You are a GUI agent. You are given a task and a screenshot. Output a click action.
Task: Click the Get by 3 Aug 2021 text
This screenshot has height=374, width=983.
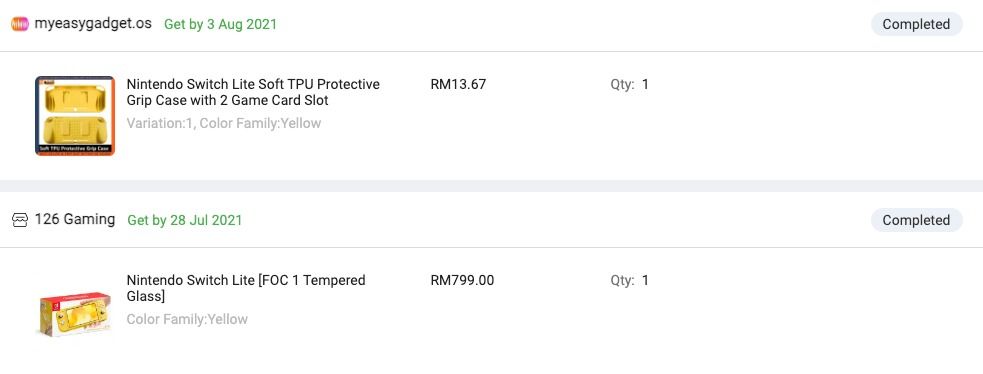pos(220,24)
